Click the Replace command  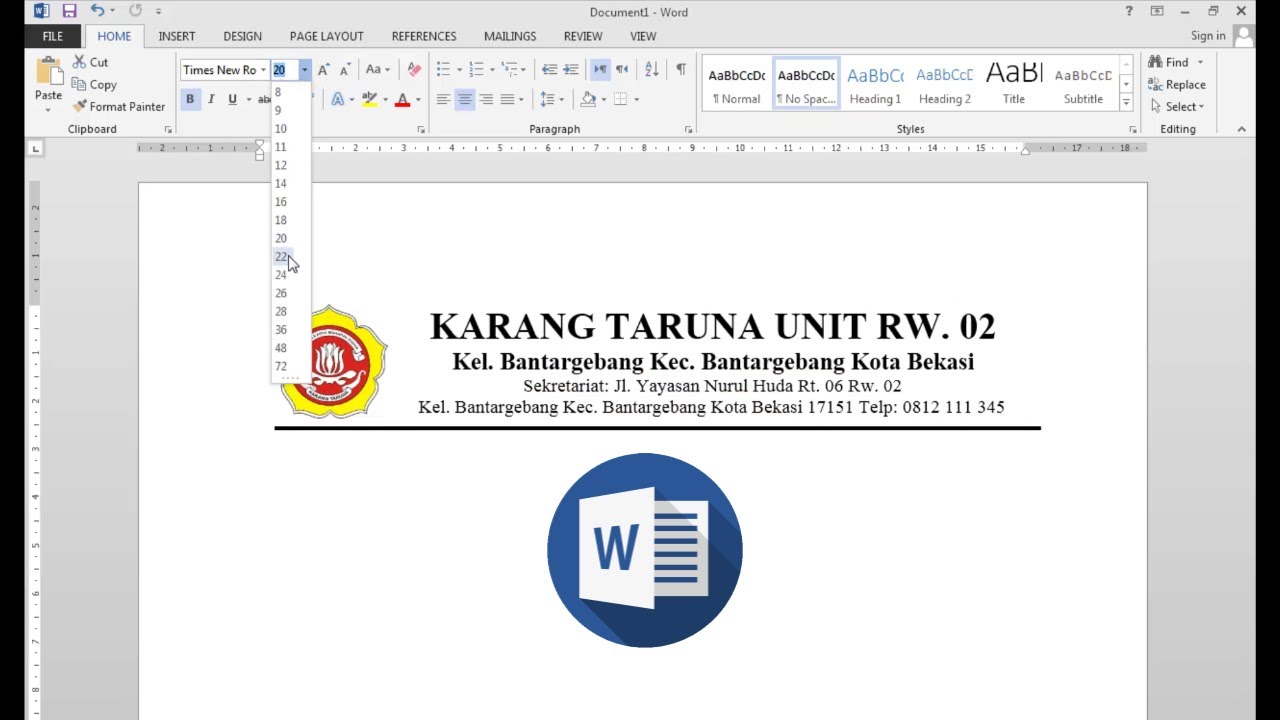tap(1176, 85)
